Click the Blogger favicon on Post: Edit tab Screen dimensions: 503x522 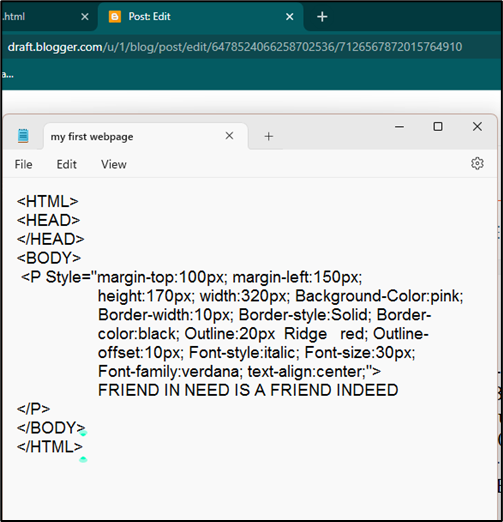[x=115, y=17]
